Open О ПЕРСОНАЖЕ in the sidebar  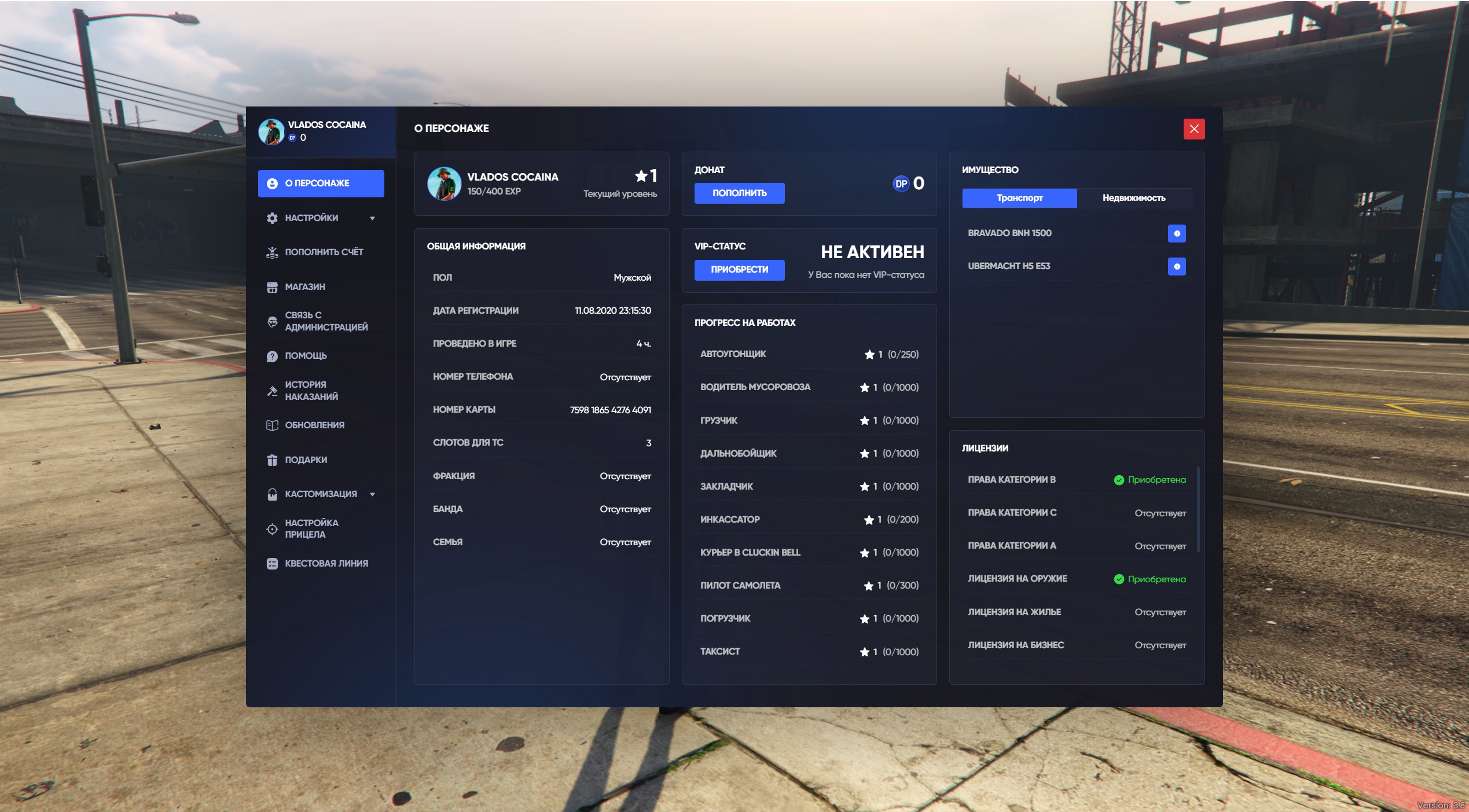pyautogui.click(x=321, y=183)
